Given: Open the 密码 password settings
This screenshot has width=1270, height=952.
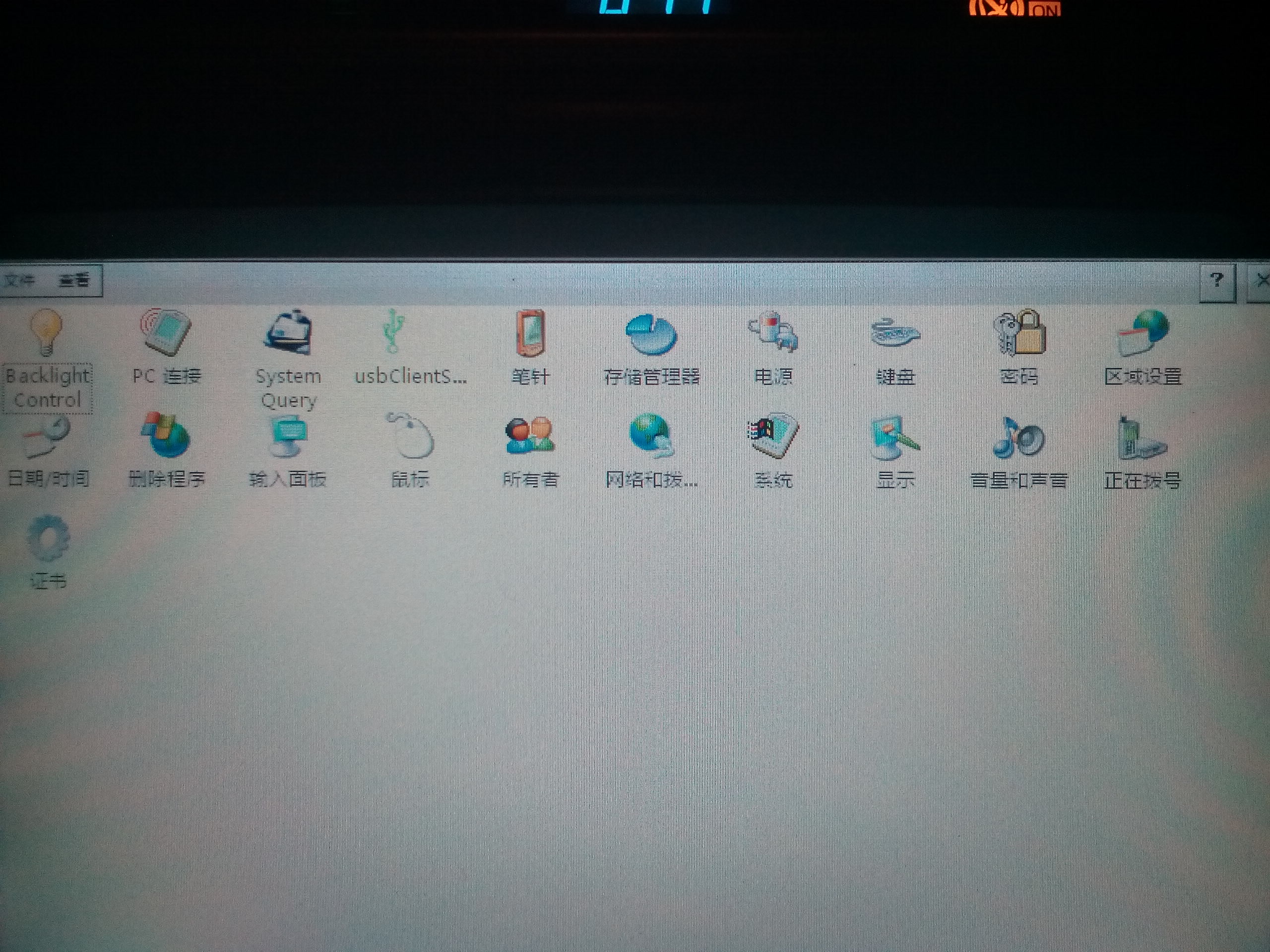Looking at the screenshot, I should tap(1019, 348).
